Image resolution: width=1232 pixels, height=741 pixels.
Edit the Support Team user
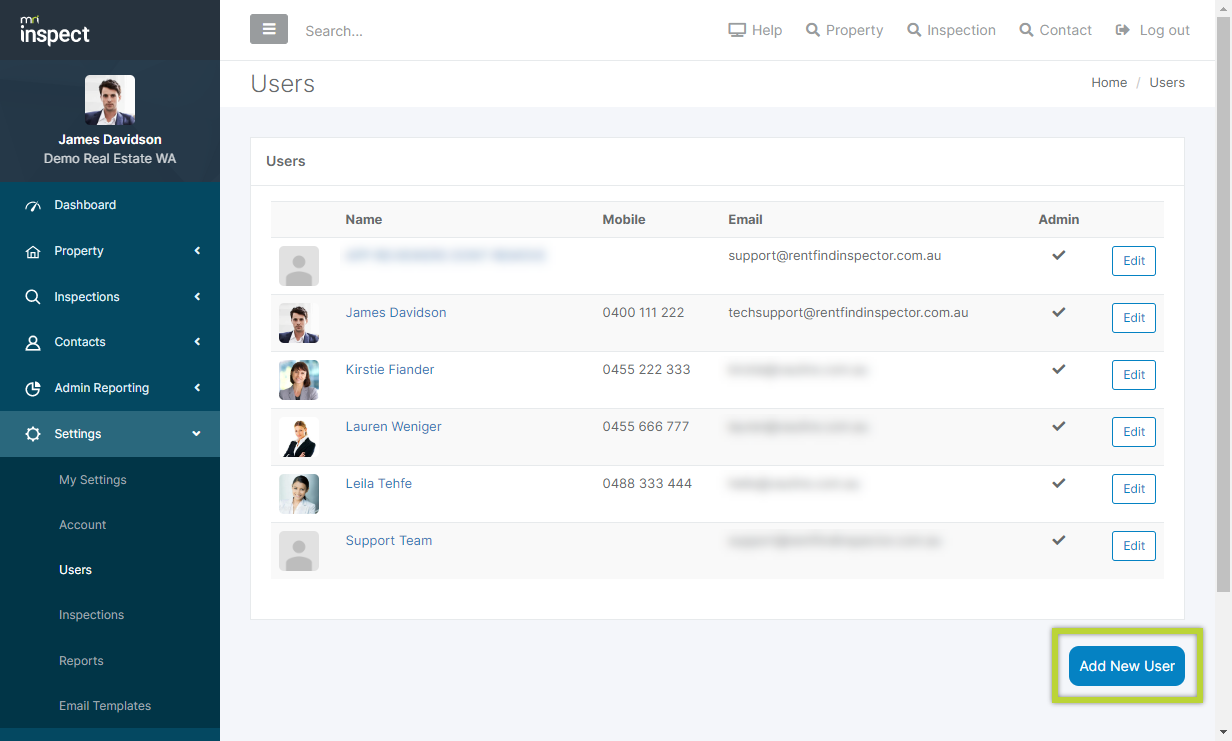pos(1134,546)
